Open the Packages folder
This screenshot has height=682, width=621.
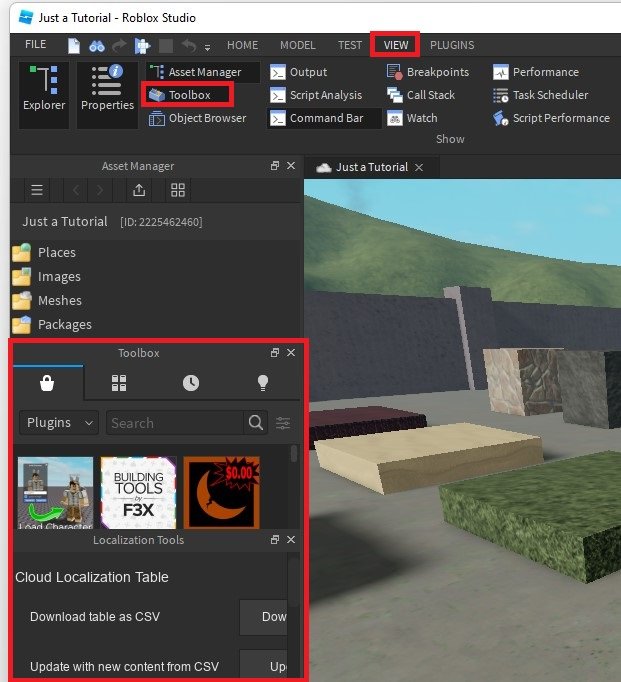[x=52, y=324]
